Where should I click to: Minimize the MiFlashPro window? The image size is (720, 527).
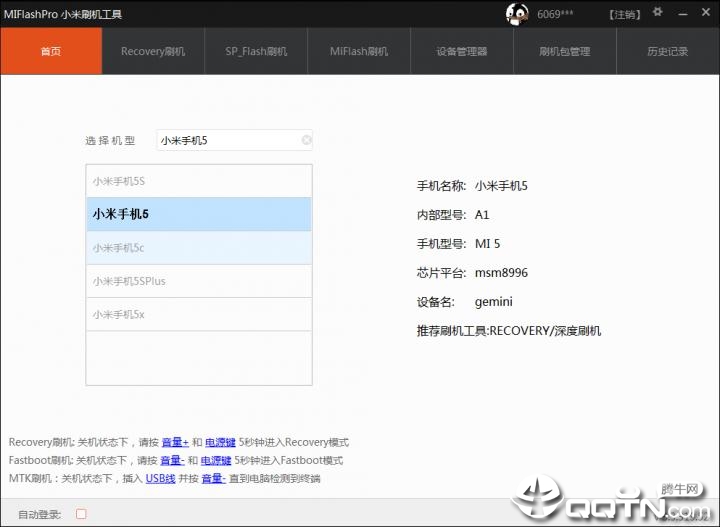(683, 14)
